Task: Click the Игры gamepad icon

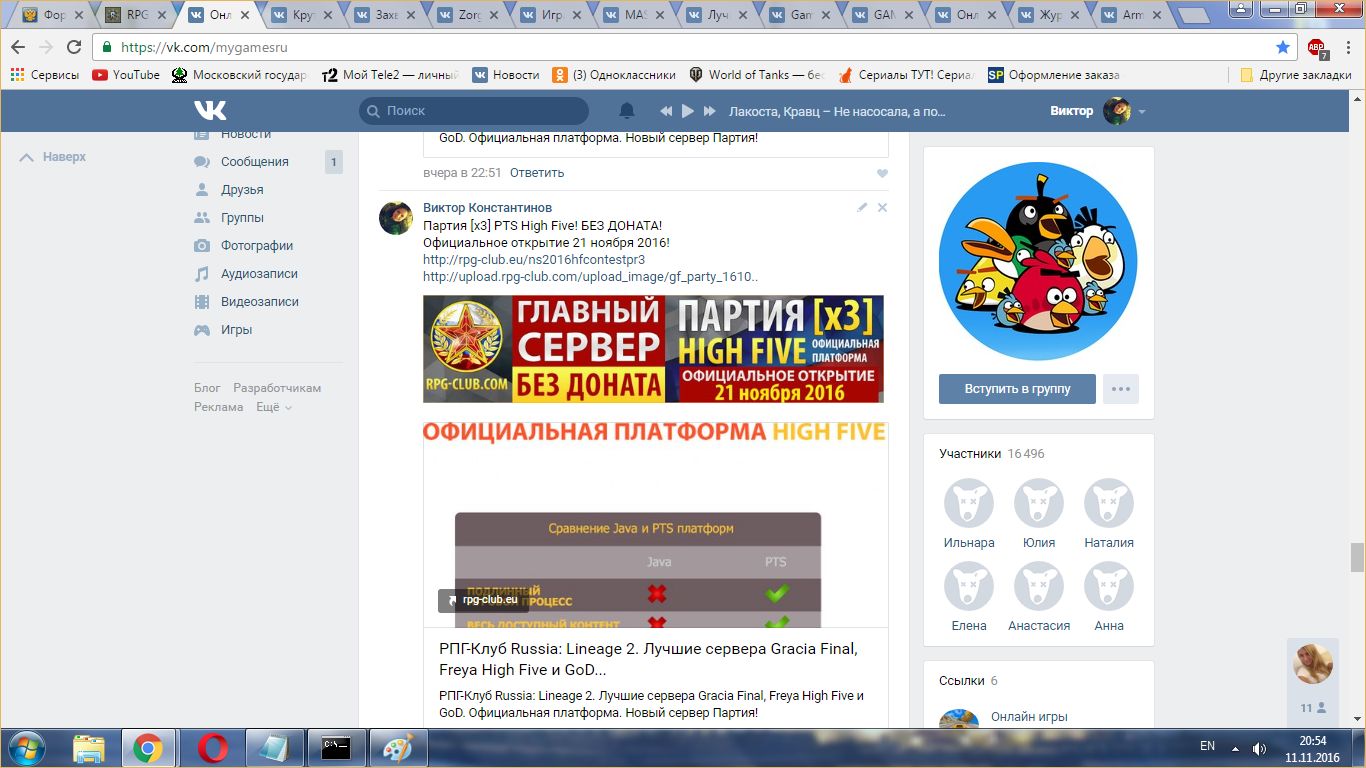Action: click(x=202, y=330)
